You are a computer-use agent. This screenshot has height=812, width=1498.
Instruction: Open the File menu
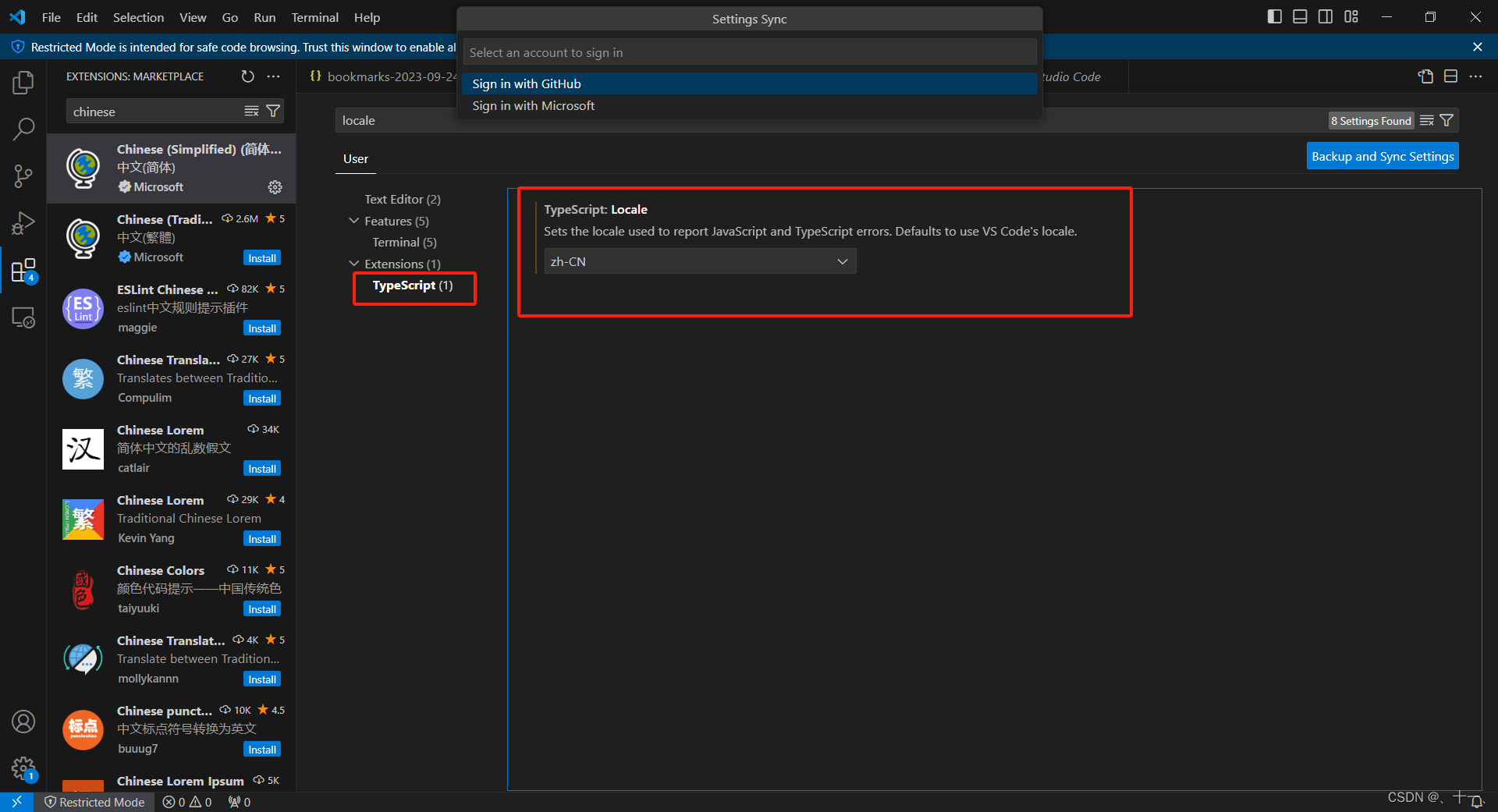51,17
